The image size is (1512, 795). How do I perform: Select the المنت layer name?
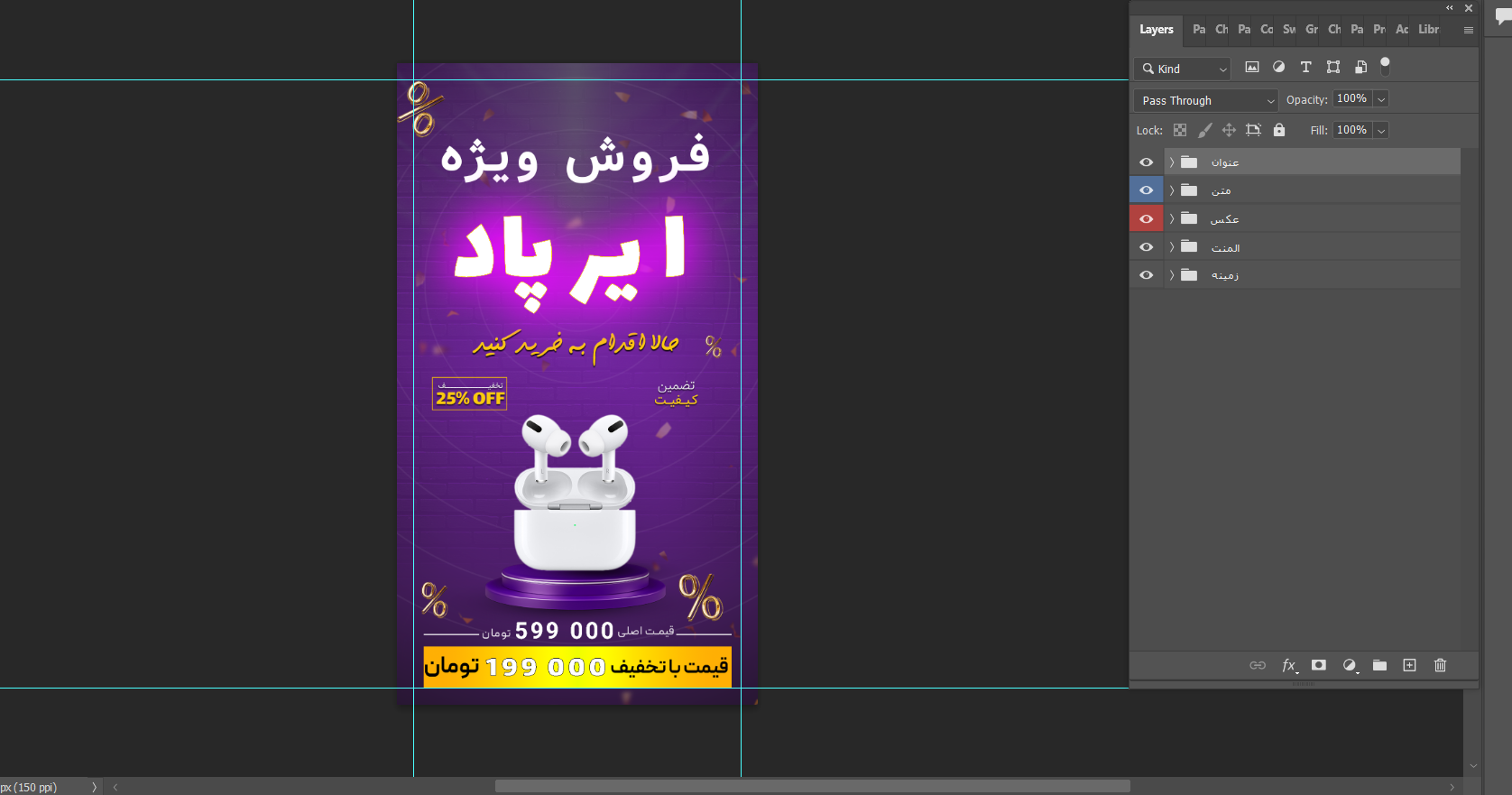click(1226, 247)
